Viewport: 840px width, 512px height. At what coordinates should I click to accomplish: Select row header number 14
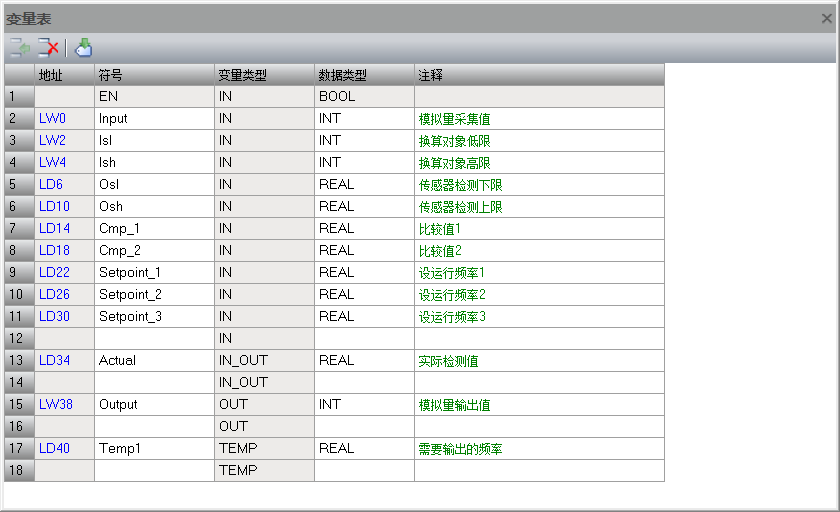pos(19,382)
